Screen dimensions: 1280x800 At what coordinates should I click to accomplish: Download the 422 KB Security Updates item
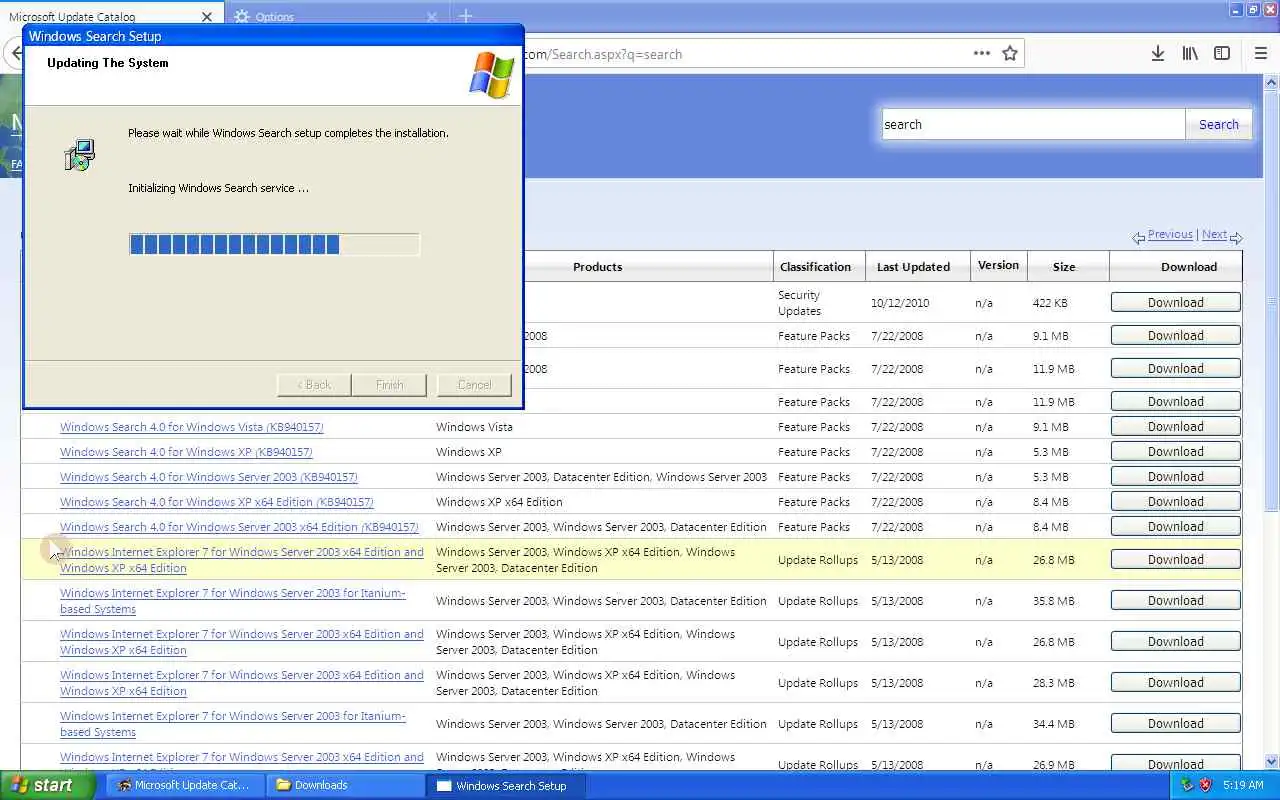[x=1175, y=302]
